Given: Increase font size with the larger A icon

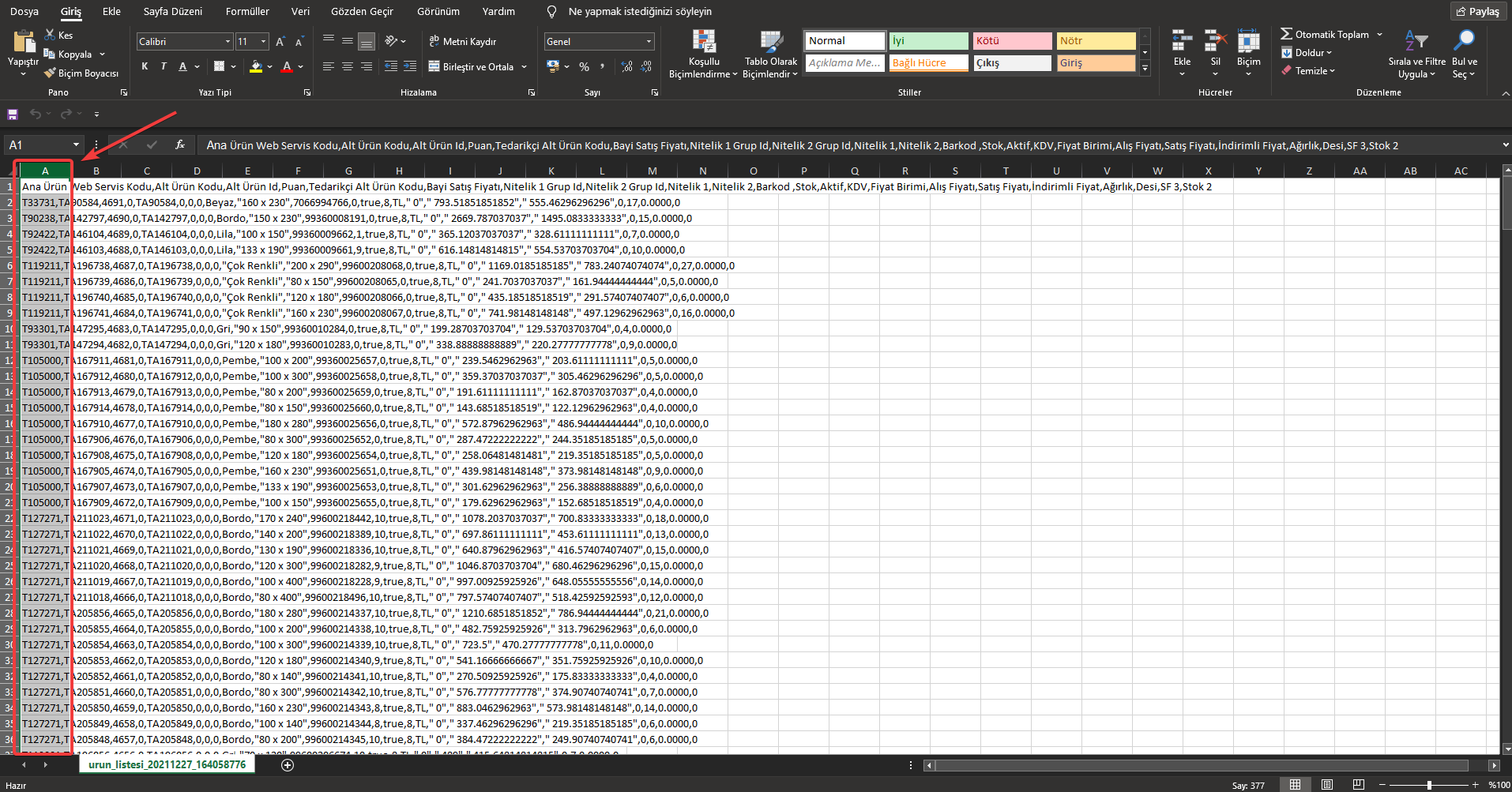Looking at the screenshot, I should point(280,42).
